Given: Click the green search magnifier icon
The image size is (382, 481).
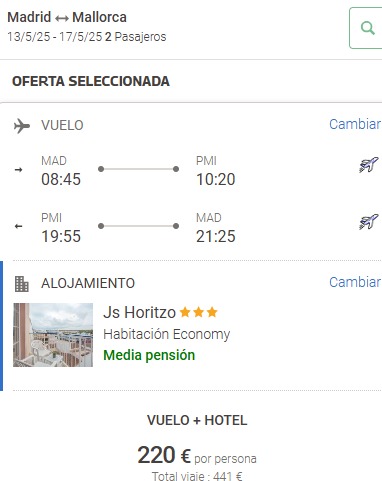Looking at the screenshot, I should pyautogui.click(x=368, y=28).
